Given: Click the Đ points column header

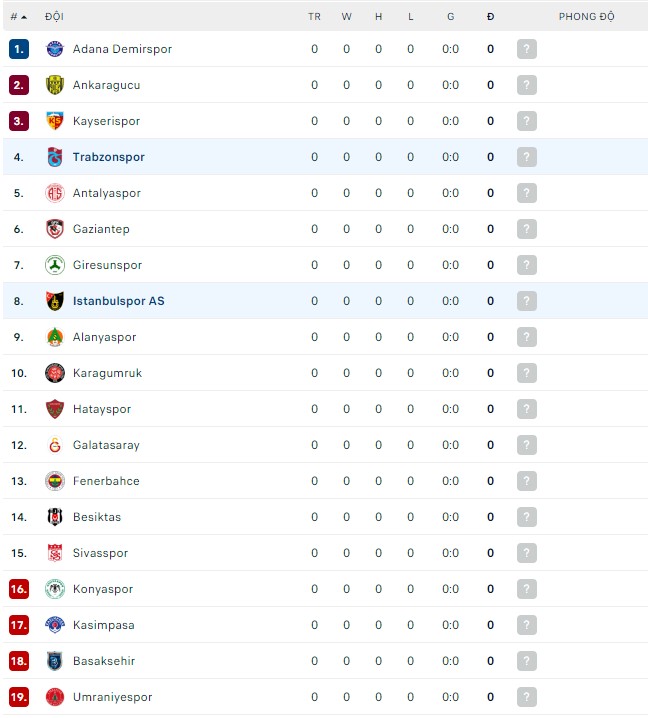Looking at the screenshot, I should click(490, 17).
